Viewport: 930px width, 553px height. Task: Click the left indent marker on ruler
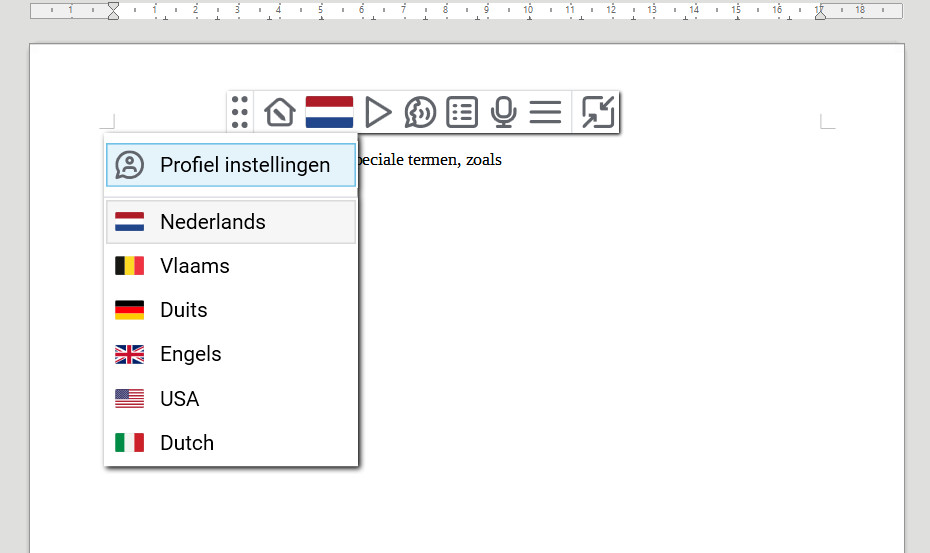113,11
